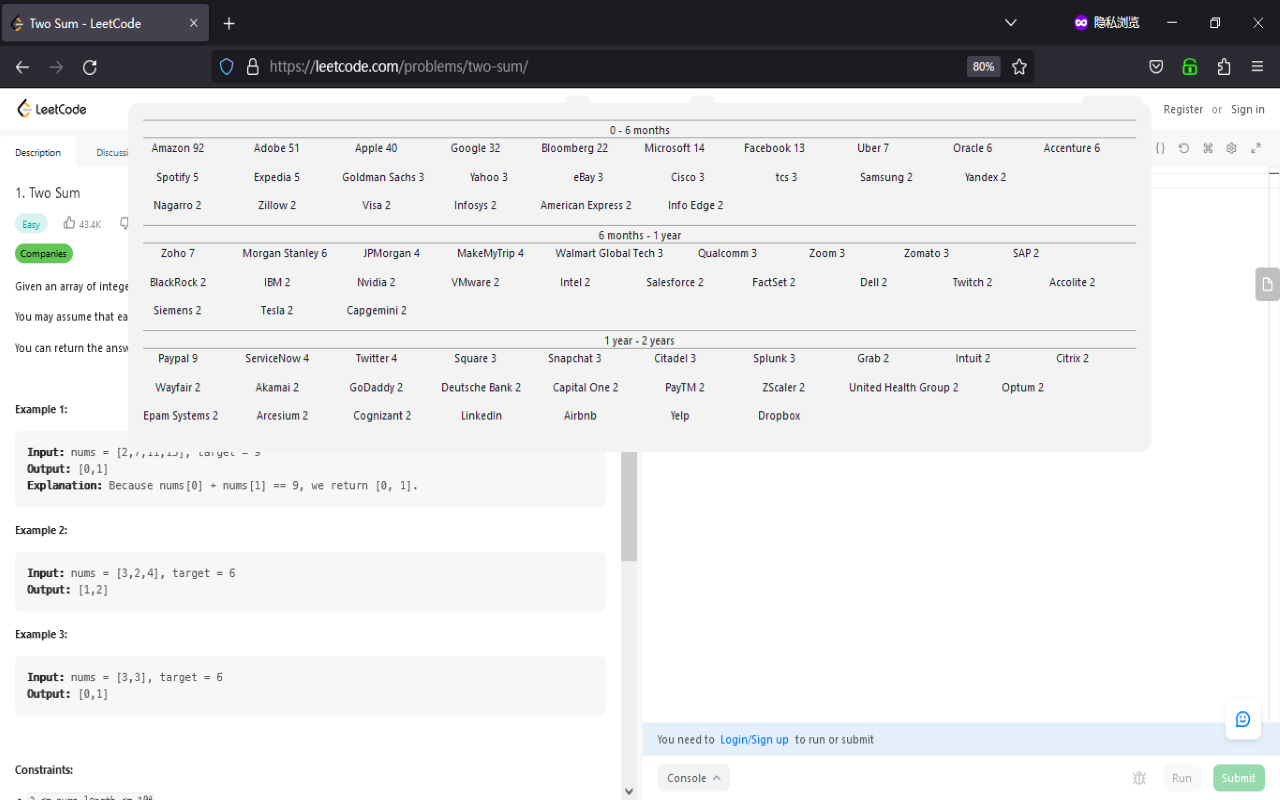Select Walmart Global Tech 3 entry
The width and height of the screenshot is (1280, 800).
[x=609, y=253]
